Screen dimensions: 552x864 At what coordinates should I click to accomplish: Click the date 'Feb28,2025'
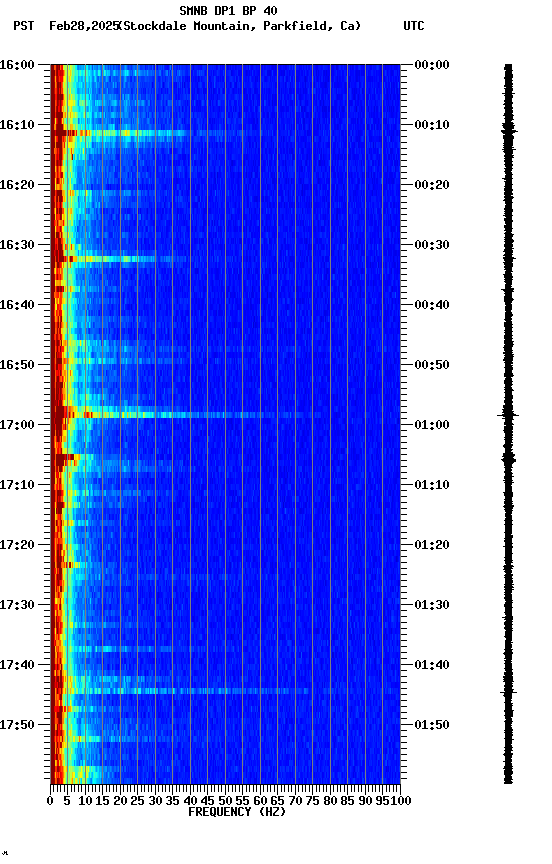84,26
